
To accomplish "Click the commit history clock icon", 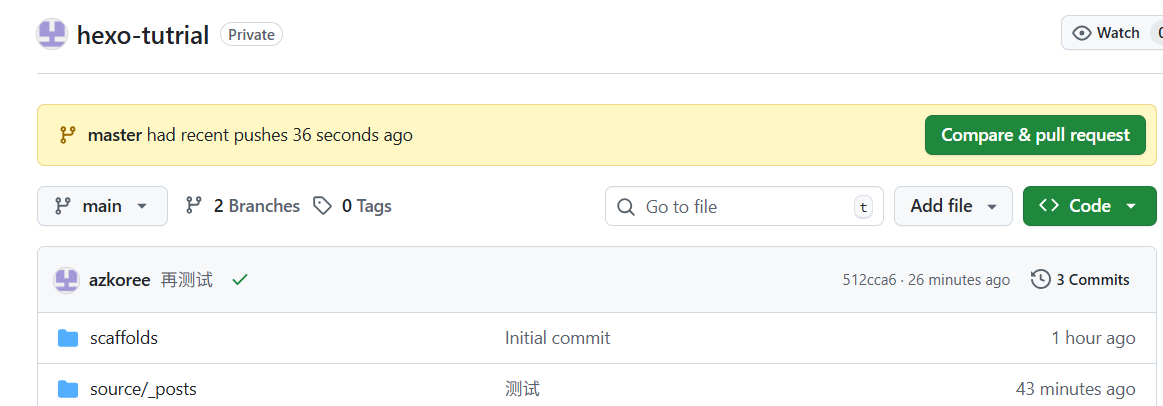I will (x=1040, y=280).
